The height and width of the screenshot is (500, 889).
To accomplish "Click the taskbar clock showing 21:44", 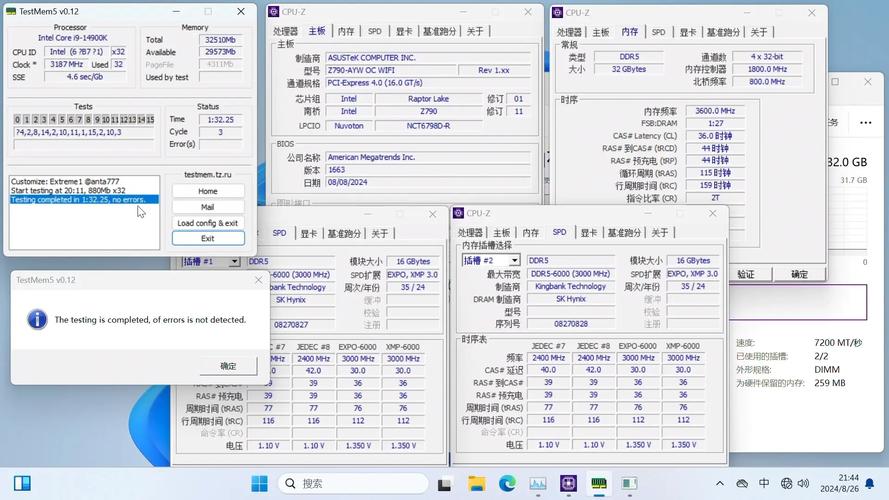I will (x=839, y=483).
